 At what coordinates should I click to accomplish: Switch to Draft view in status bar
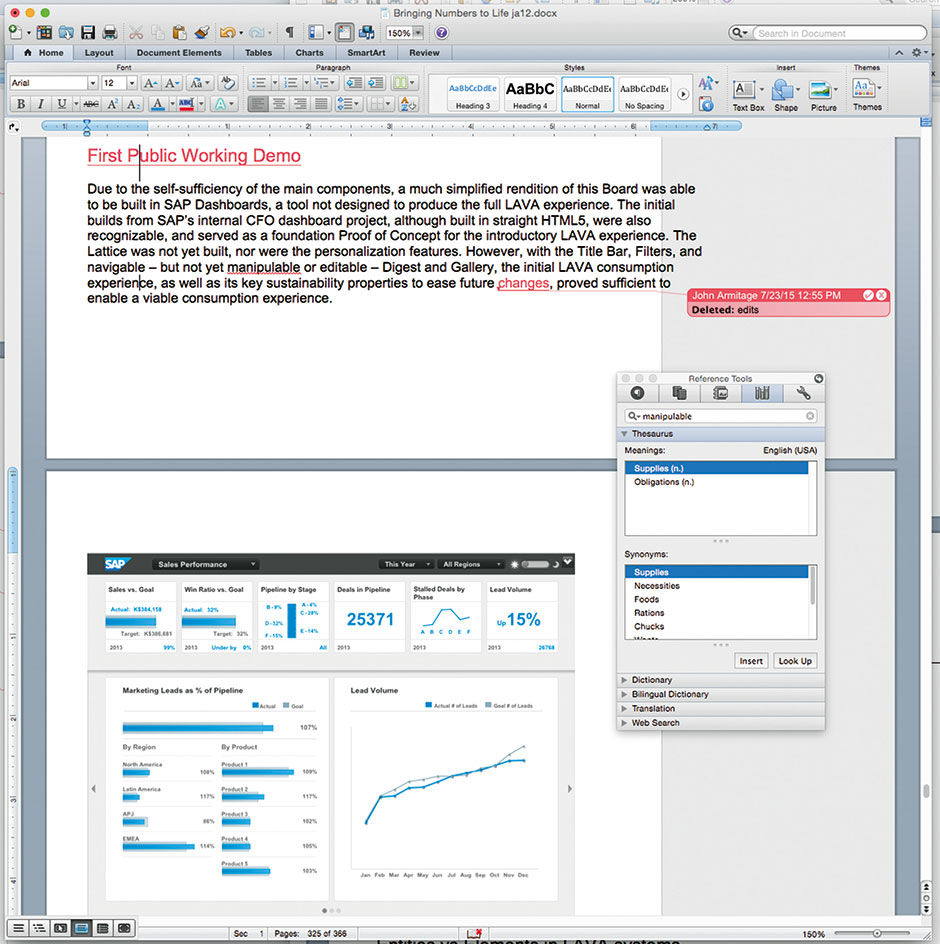pos(19,928)
